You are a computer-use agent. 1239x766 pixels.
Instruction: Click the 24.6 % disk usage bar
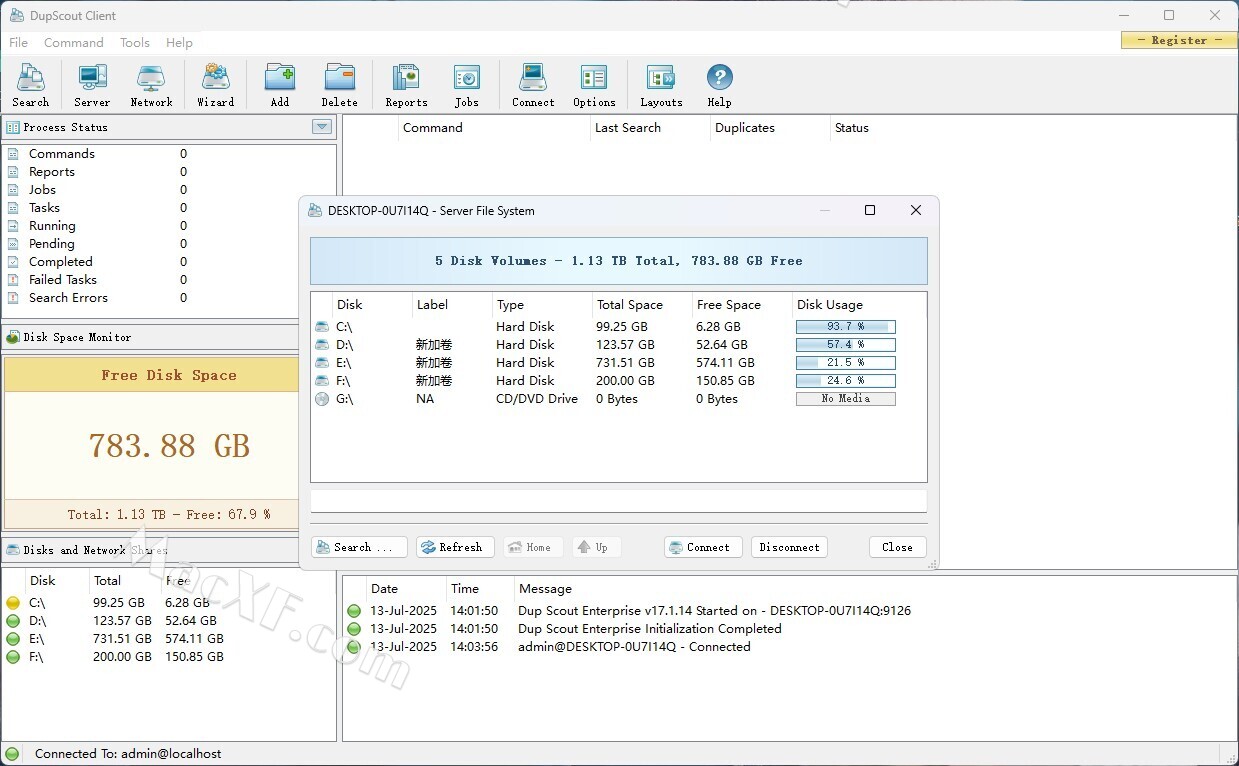pos(846,381)
